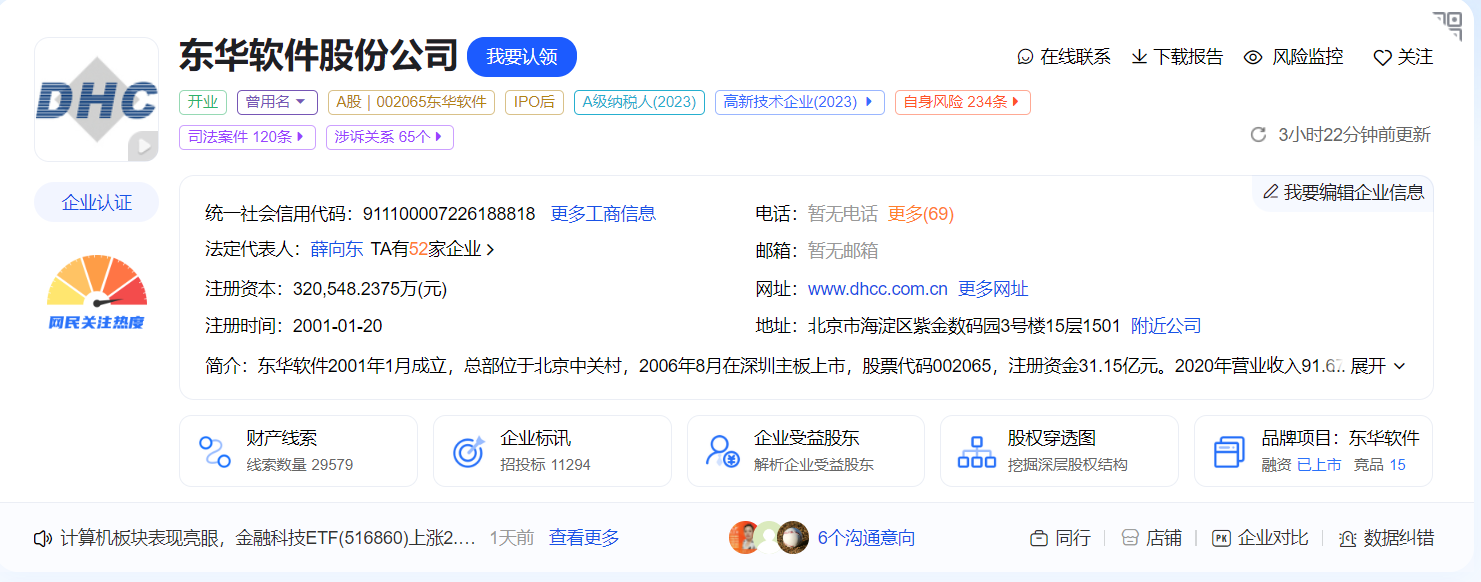Click the 店铺 shop icon
Viewport: 1481px width, 582px height.
coord(1130,538)
